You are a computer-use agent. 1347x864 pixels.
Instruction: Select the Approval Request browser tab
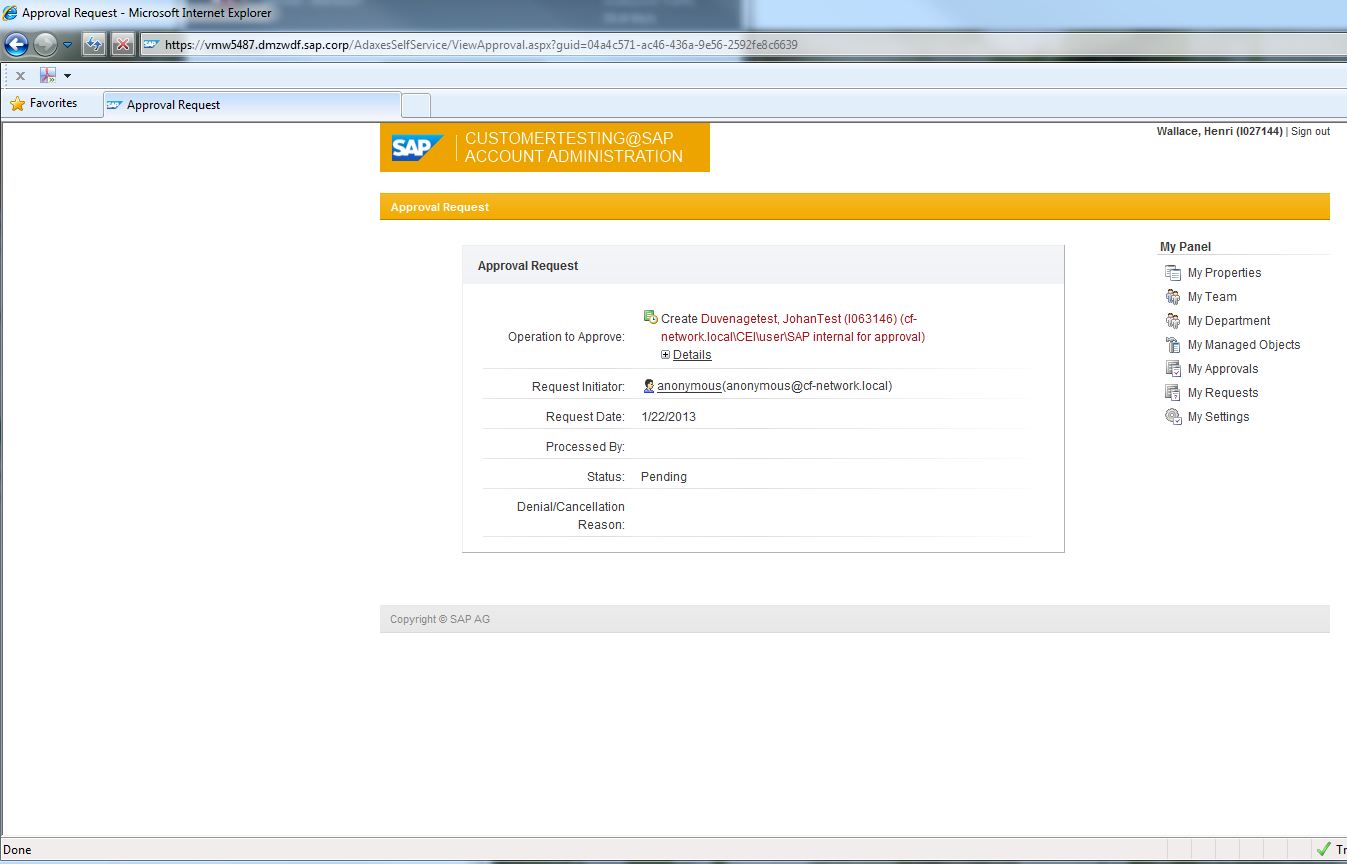(252, 105)
